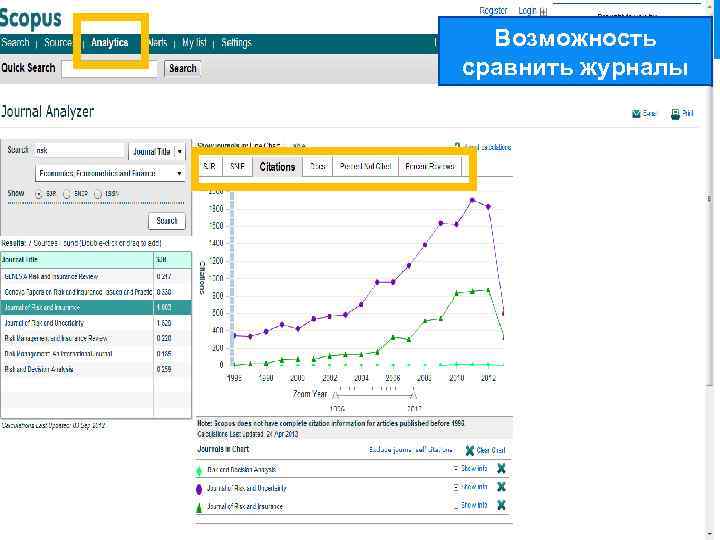This screenshot has height=540, width=720.
Task: Select the highlighted Journal of Risk and Insurance row
Action: pyautogui.click(x=96, y=307)
